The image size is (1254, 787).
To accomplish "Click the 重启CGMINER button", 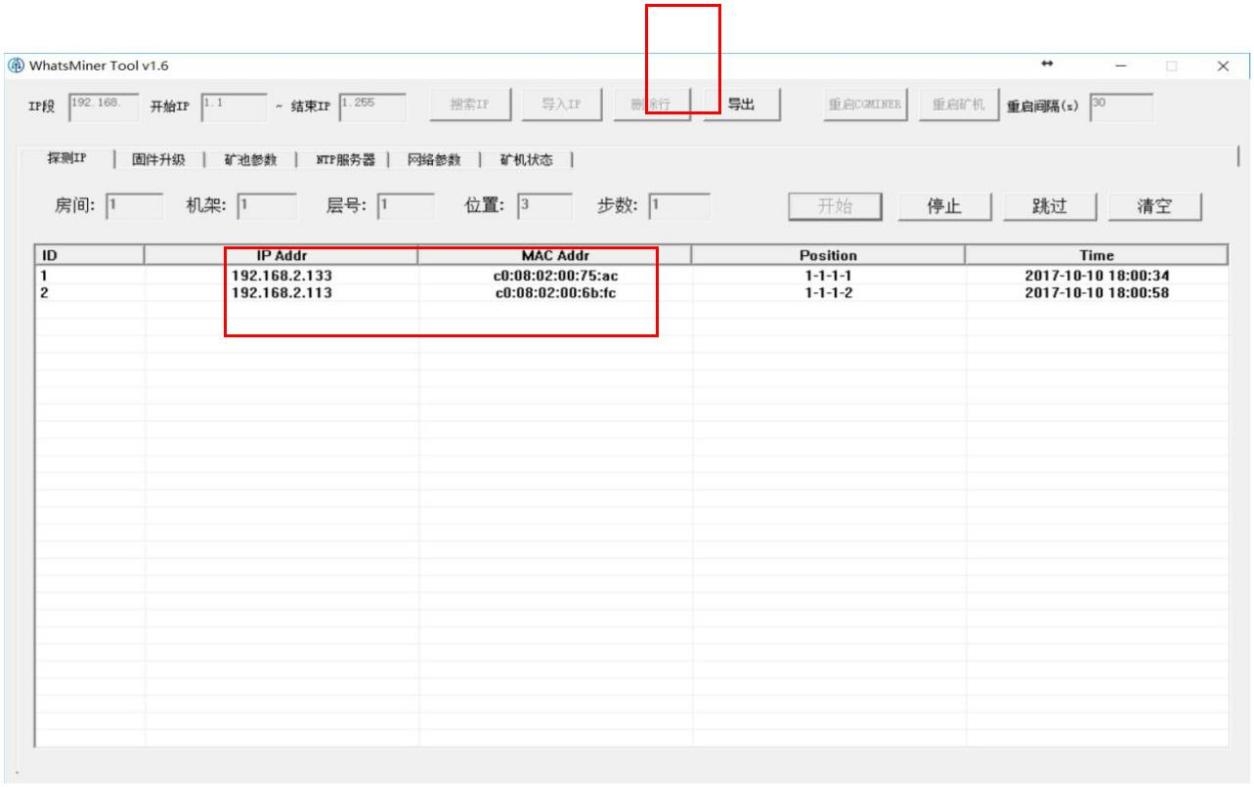I will (863, 105).
